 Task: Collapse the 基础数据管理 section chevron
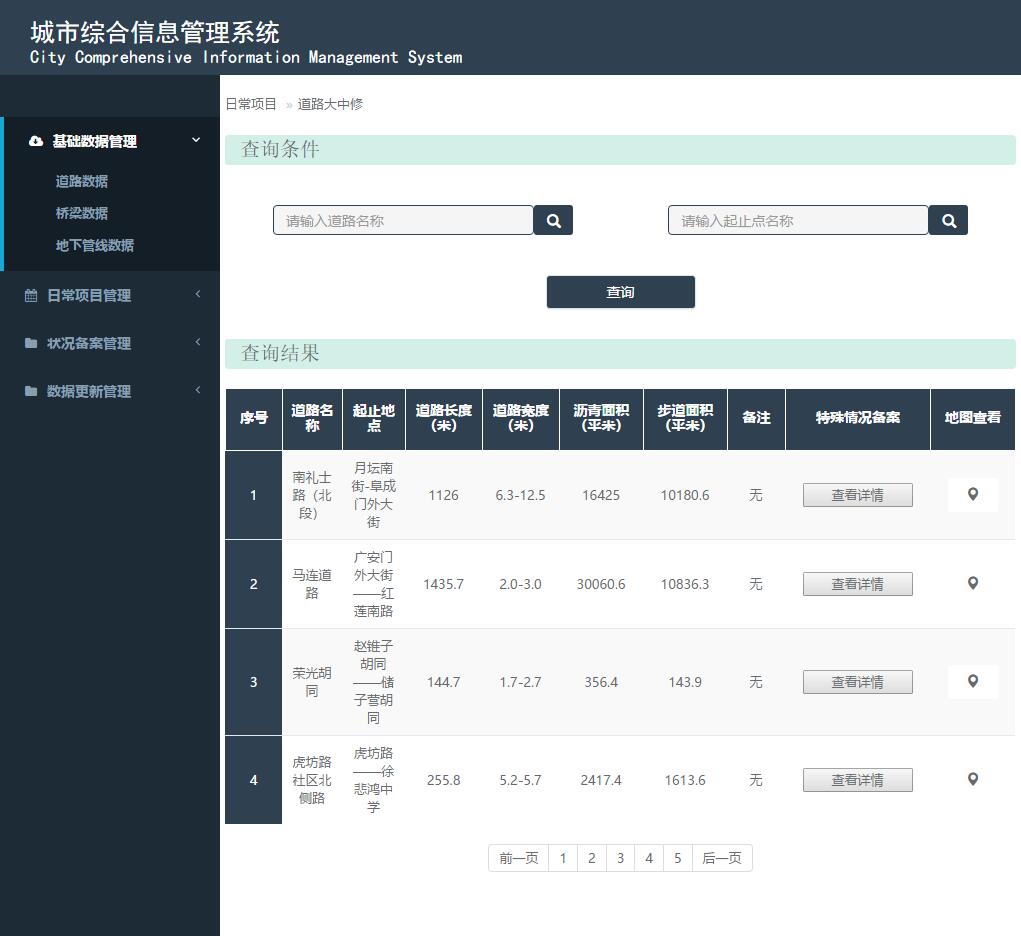[x=196, y=141]
